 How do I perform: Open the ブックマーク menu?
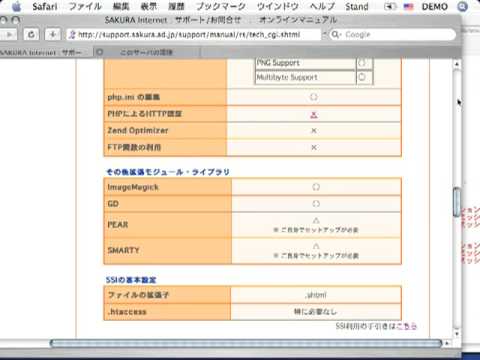click(x=221, y=7)
